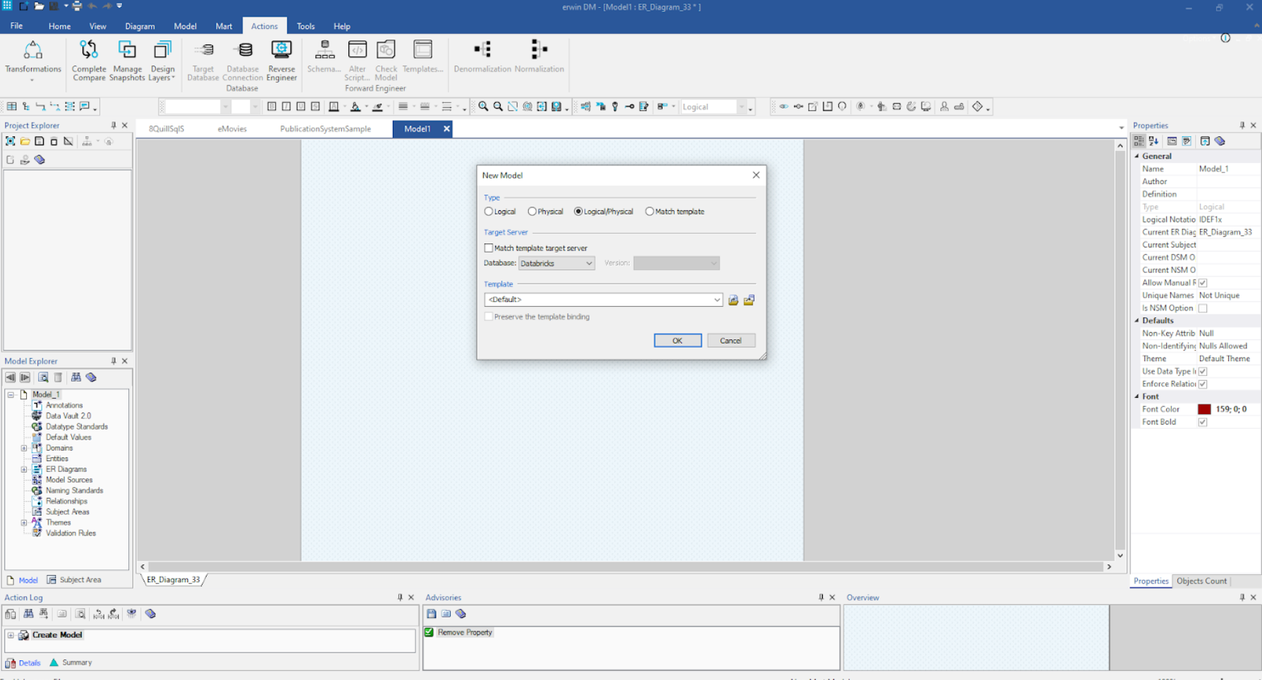The image size is (1262, 680).
Task: Enable Match template target server checkbox
Action: point(489,248)
